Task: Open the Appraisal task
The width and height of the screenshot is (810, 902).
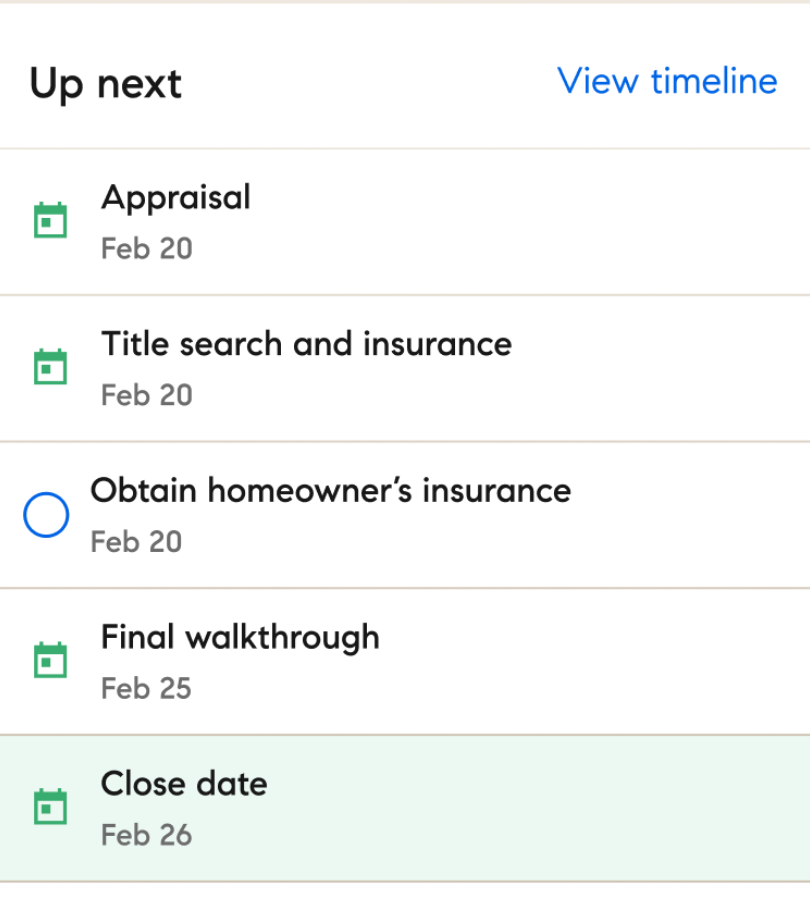Action: tap(176, 197)
